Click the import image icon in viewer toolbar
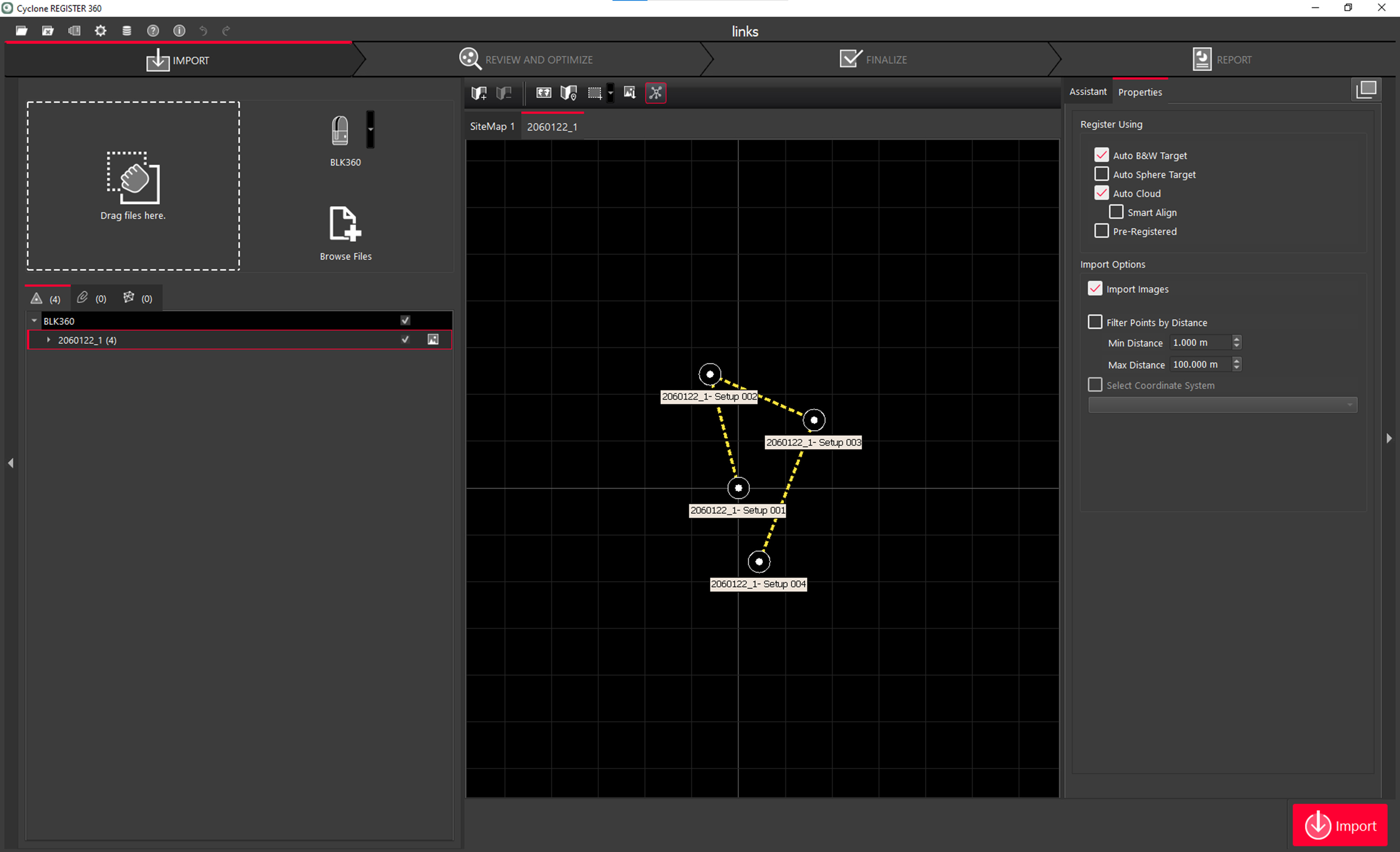This screenshot has width=1400, height=852. pos(629,93)
